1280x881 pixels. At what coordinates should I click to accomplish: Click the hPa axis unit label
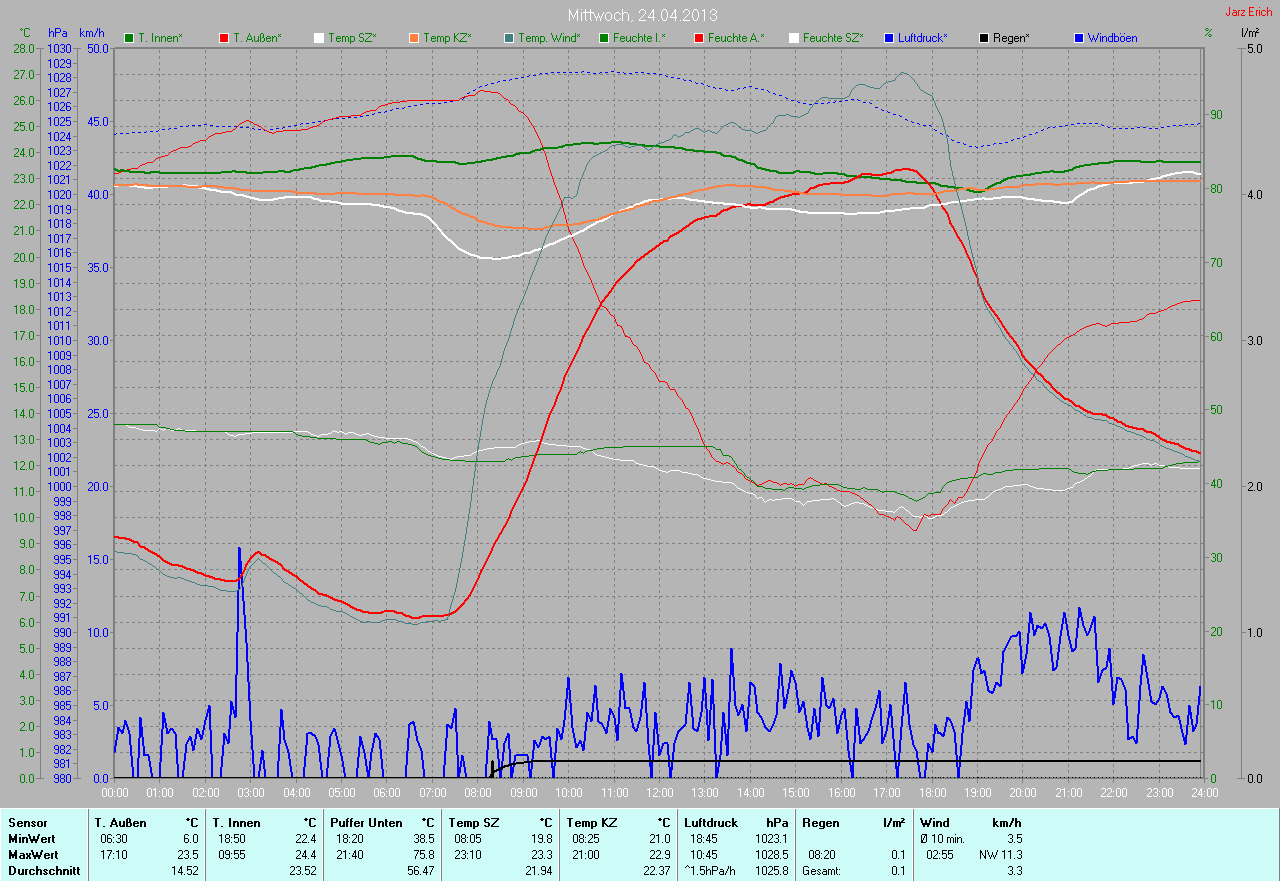click(x=59, y=33)
